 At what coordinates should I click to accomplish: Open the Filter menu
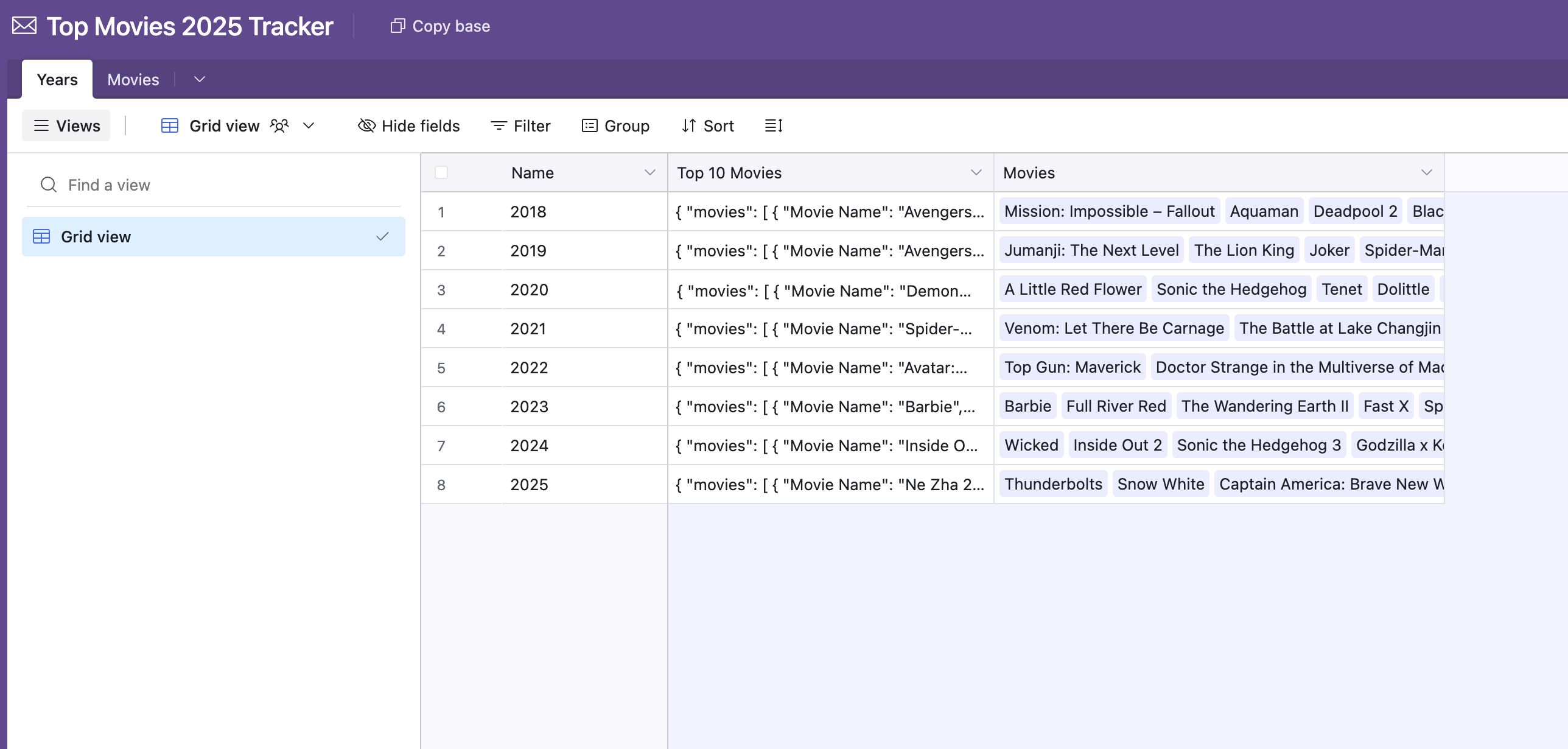pyautogui.click(x=520, y=125)
